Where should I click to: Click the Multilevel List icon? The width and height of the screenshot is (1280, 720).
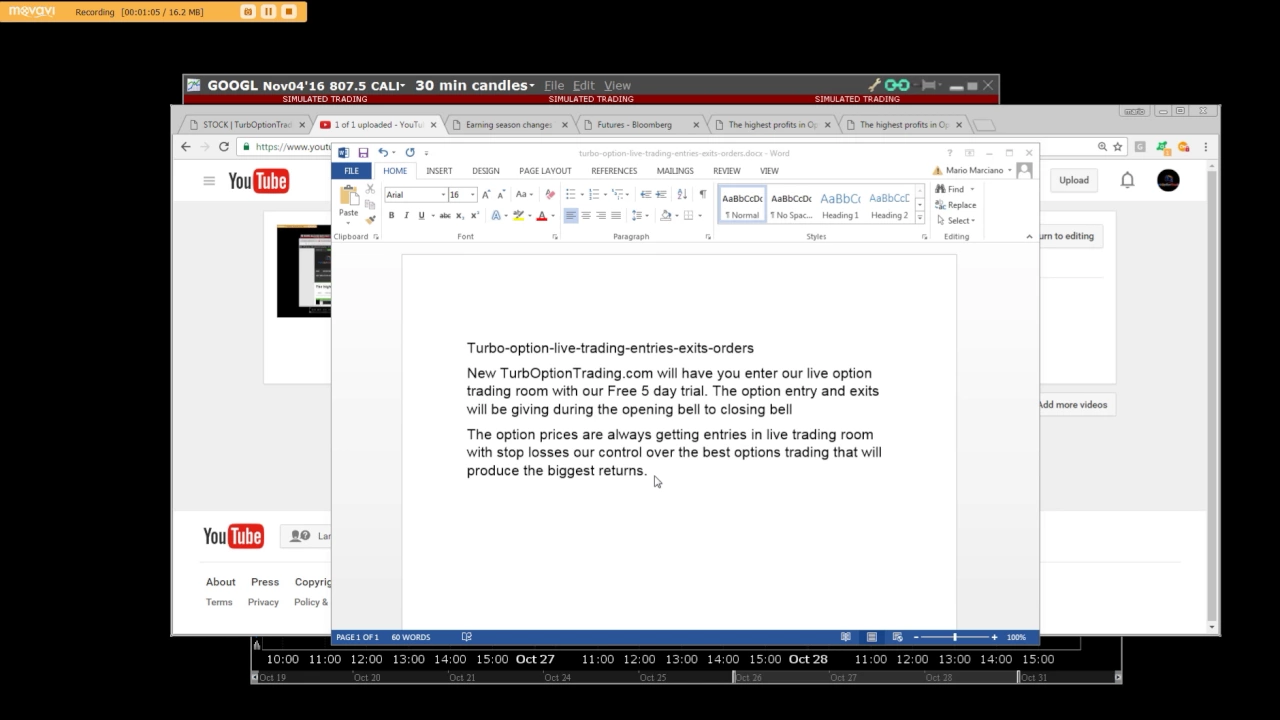pos(618,194)
